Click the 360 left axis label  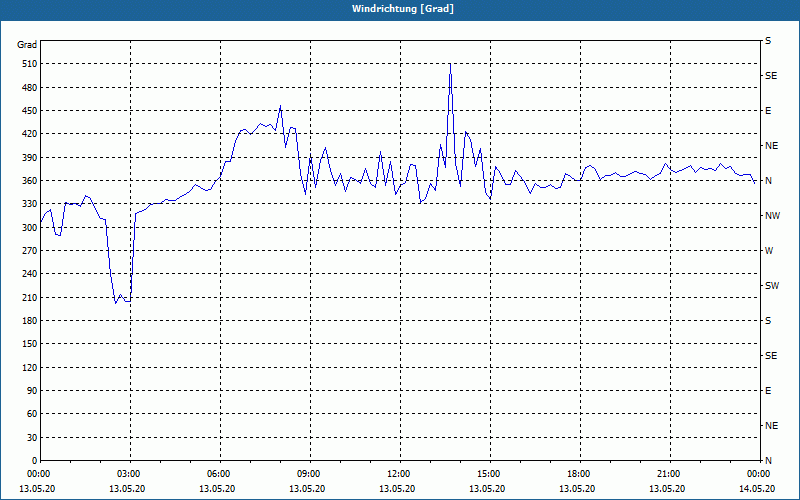tap(30, 181)
